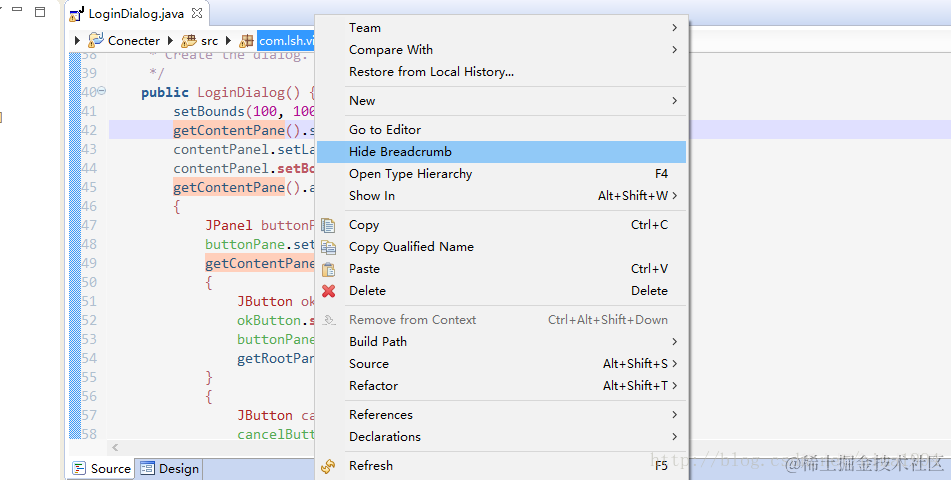The image size is (951, 480).
Task: Choose Delete from the context menu
Action: click(502, 291)
